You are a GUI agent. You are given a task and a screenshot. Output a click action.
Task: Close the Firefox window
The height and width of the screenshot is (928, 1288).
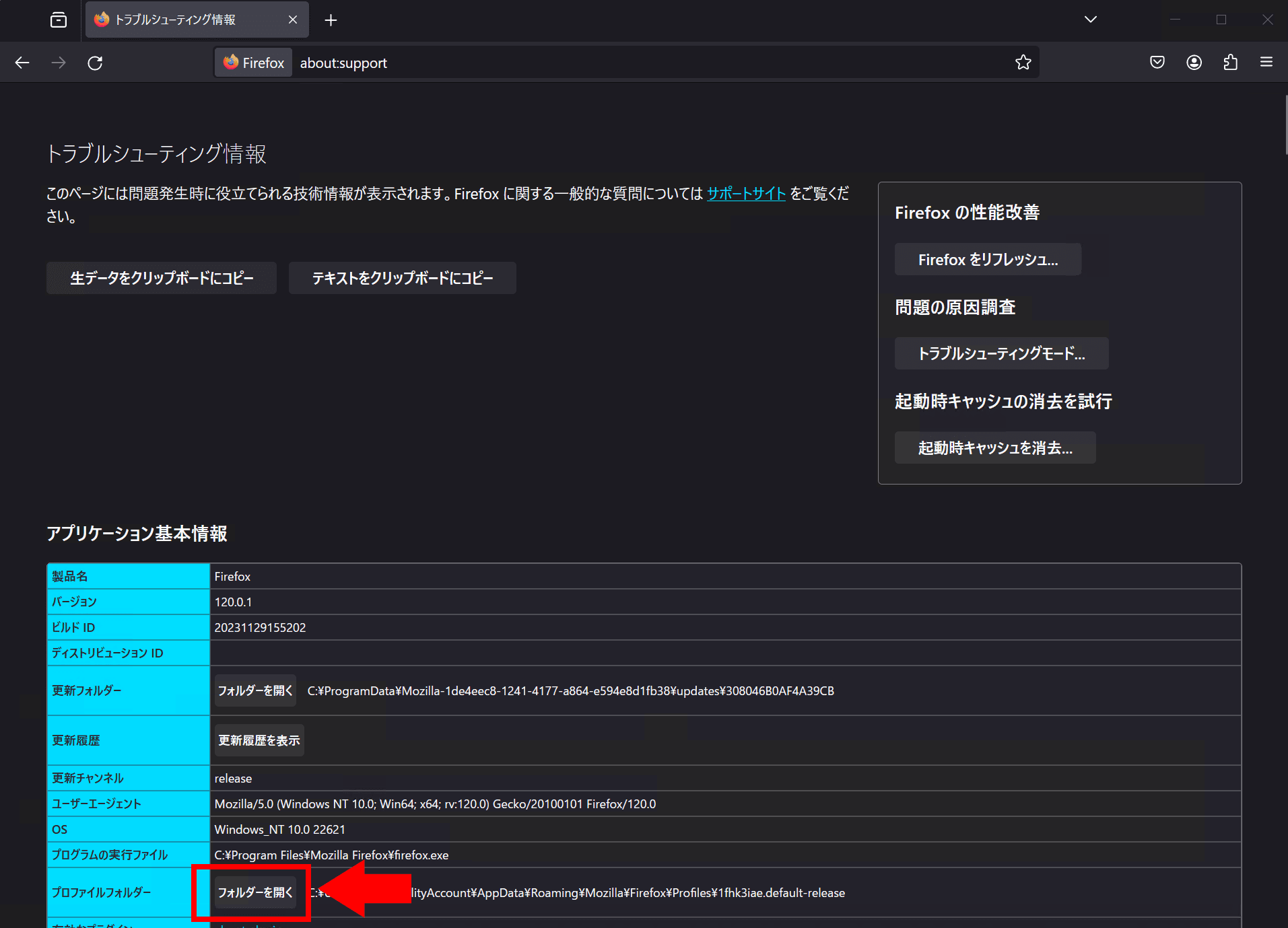coord(1267,20)
